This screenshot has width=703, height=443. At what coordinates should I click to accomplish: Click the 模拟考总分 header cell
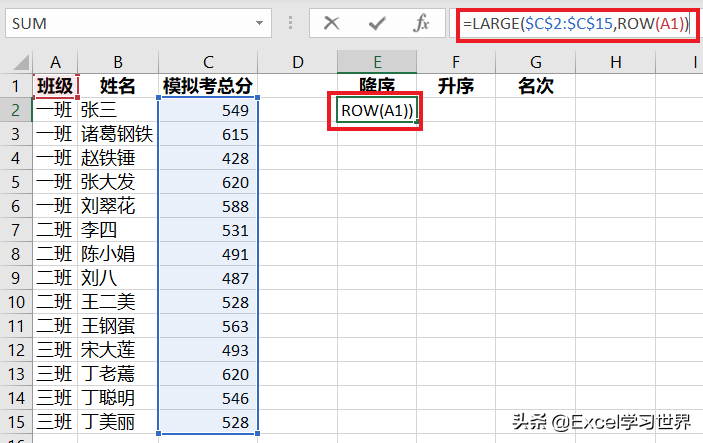pos(208,86)
